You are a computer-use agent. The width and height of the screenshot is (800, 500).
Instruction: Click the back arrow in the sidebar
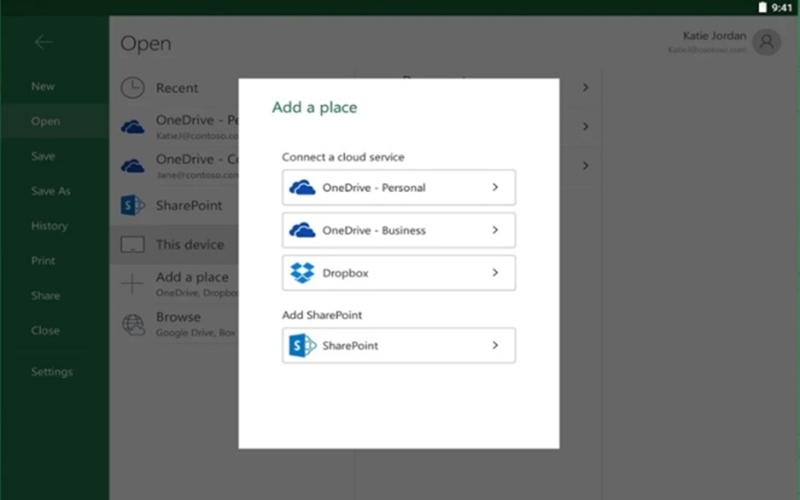[x=43, y=42]
